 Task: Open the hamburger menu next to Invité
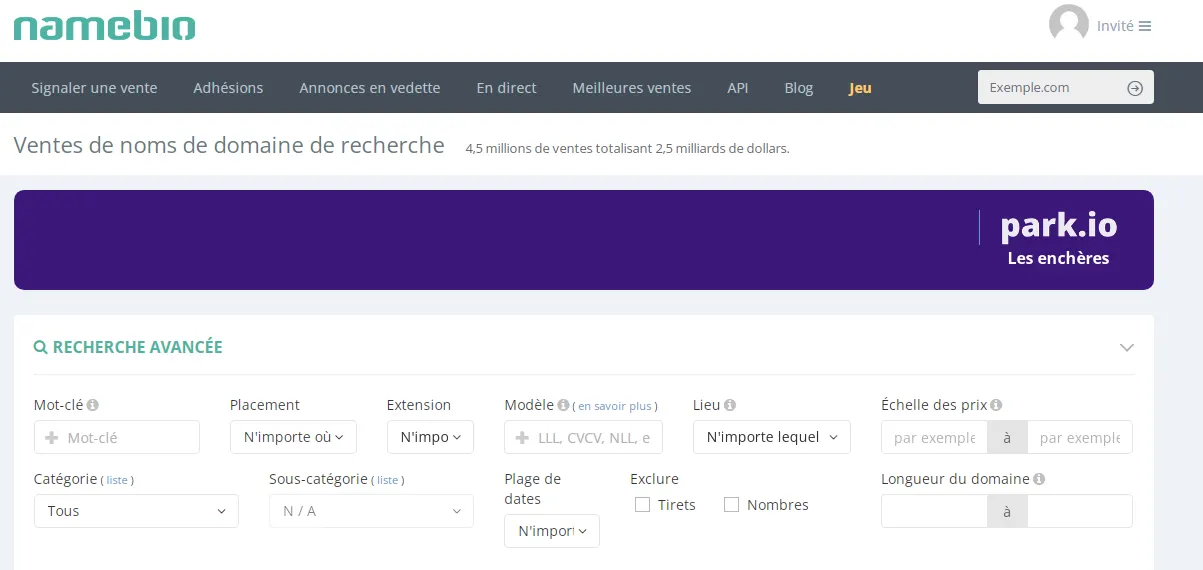(x=1145, y=26)
